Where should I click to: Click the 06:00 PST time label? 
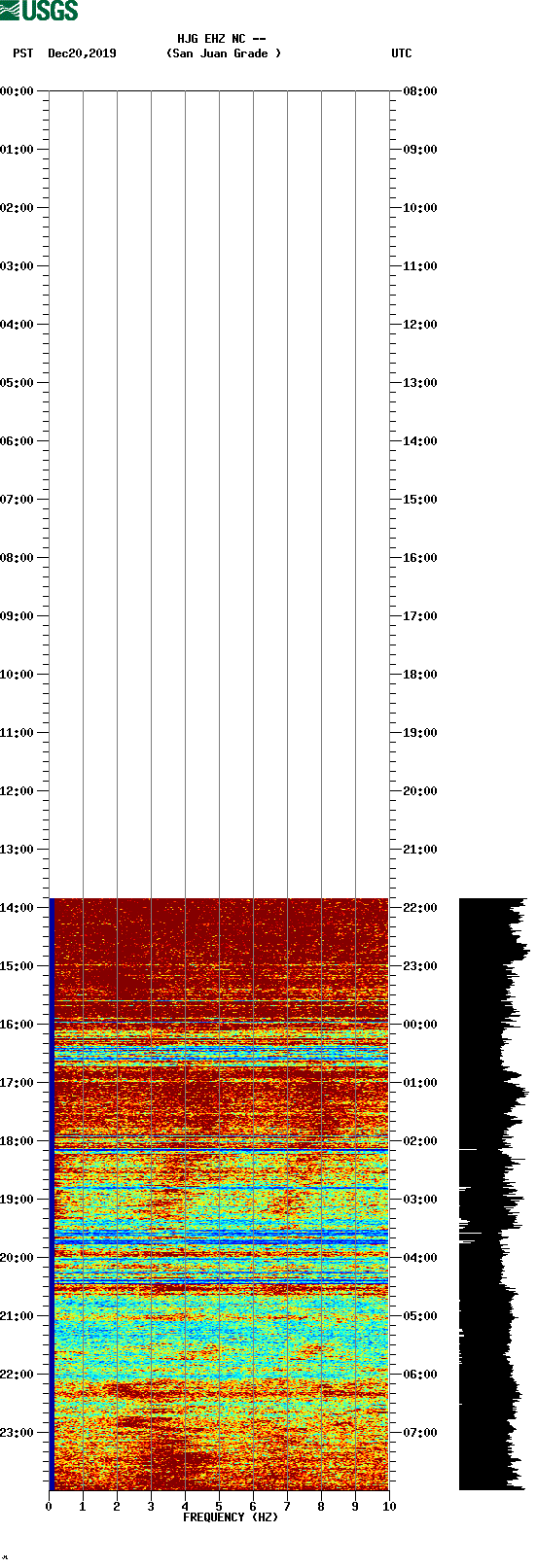tap(17, 441)
